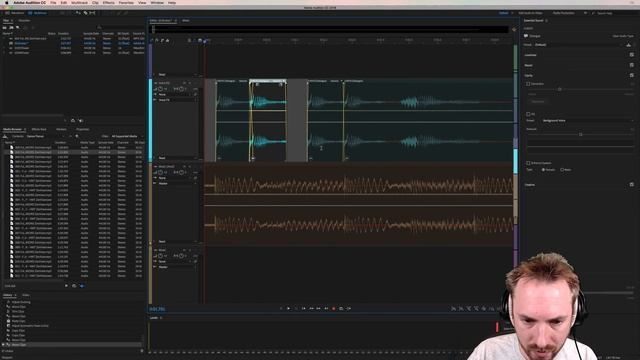
Task: Select the Female radio button
Action: pyautogui.click(x=543, y=169)
